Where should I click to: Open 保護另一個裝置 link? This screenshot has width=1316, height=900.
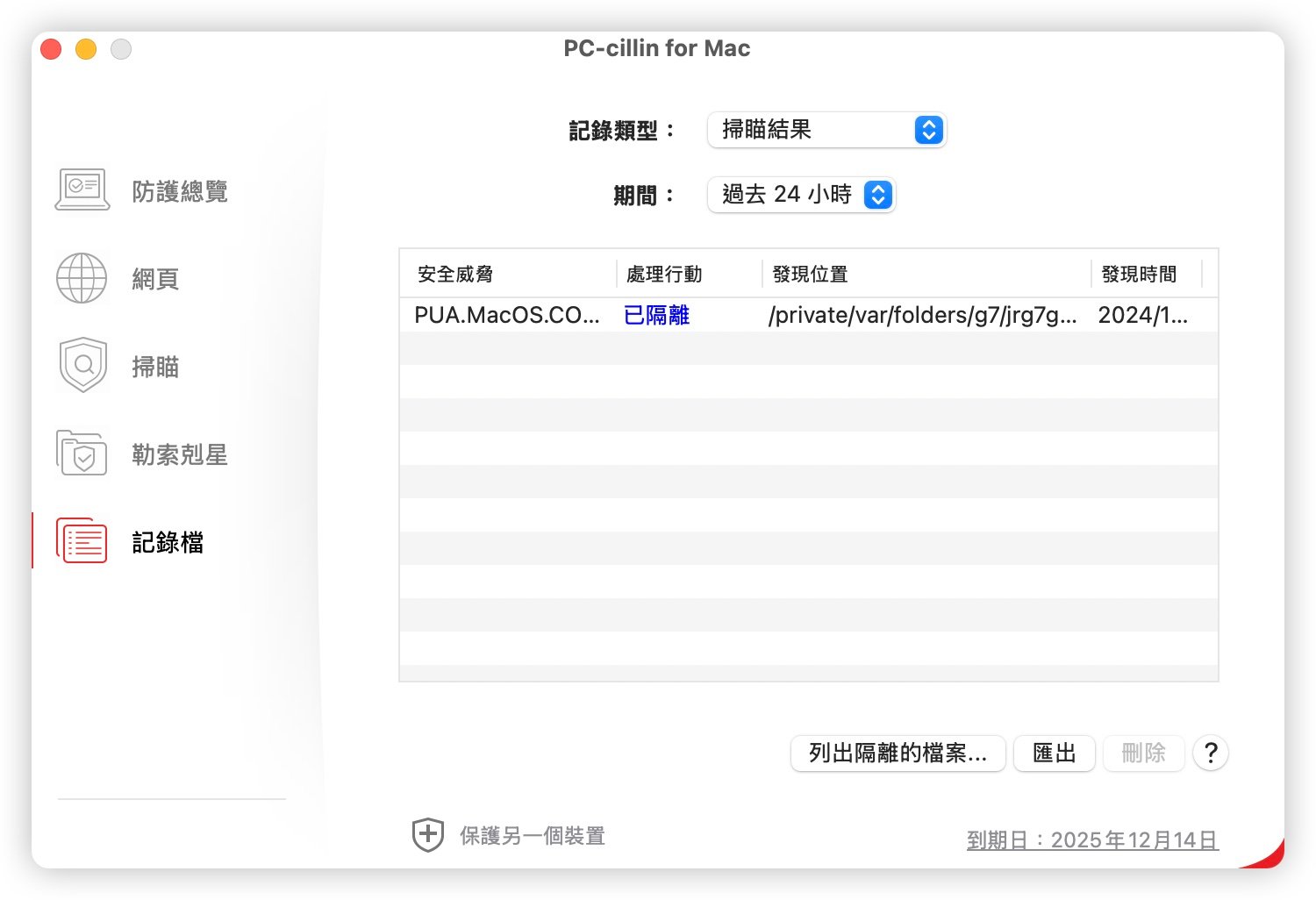pyautogui.click(x=533, y=836)
